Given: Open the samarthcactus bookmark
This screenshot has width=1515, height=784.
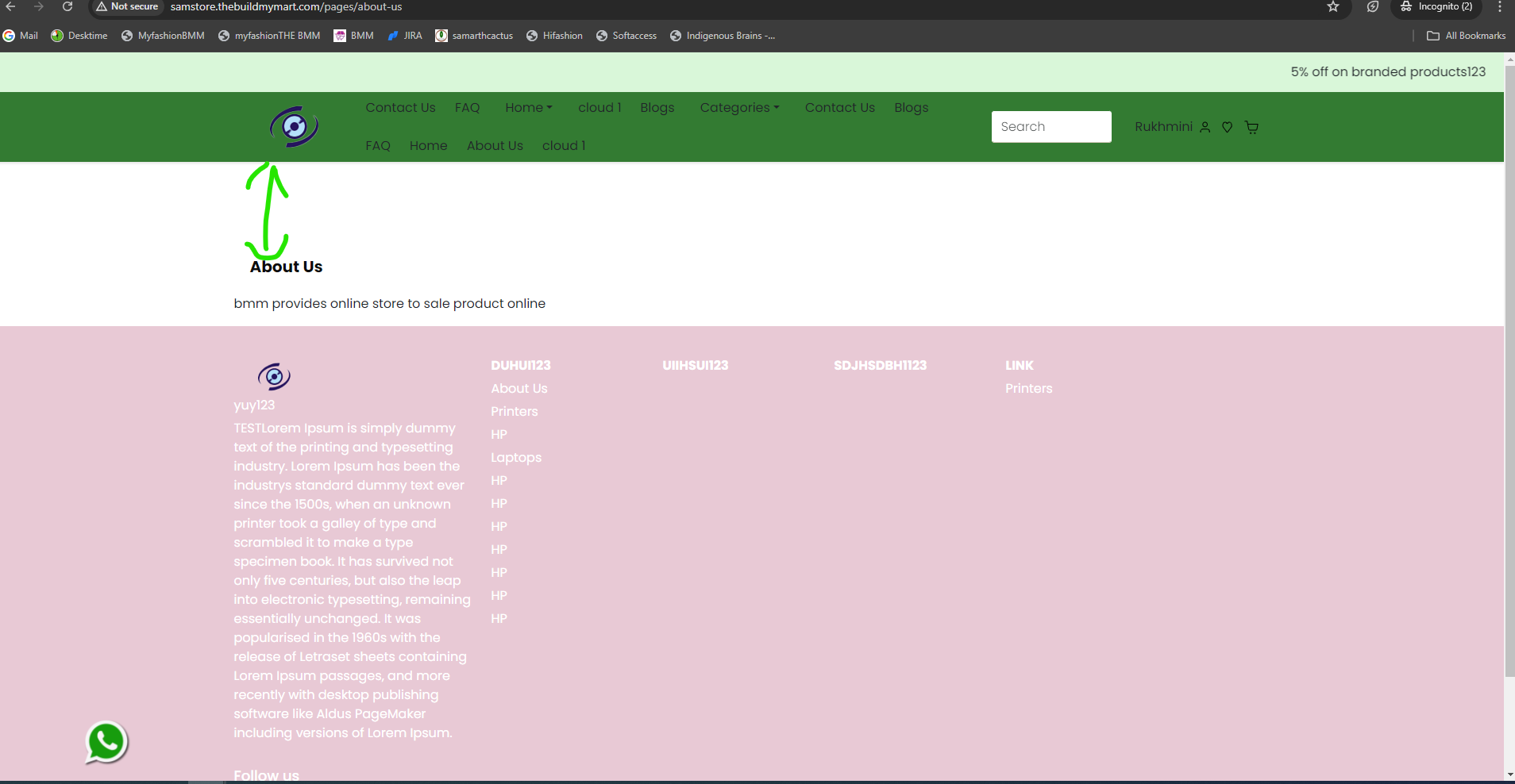Looking at the screenshot, I should (474, 36).
